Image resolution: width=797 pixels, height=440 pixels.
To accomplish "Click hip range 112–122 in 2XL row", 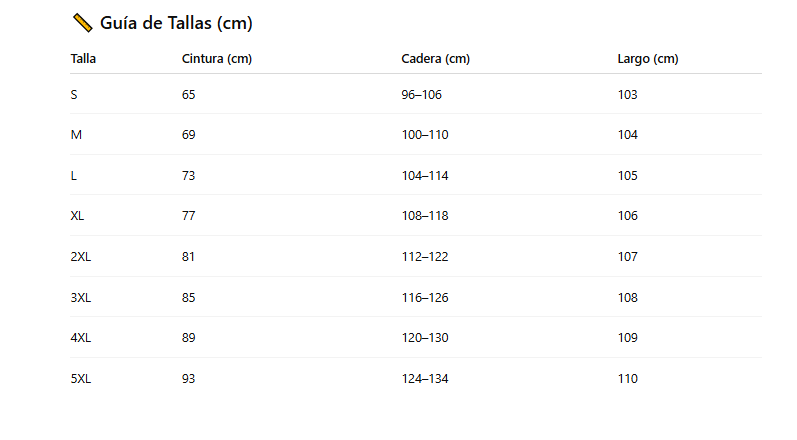I will 425,257.
